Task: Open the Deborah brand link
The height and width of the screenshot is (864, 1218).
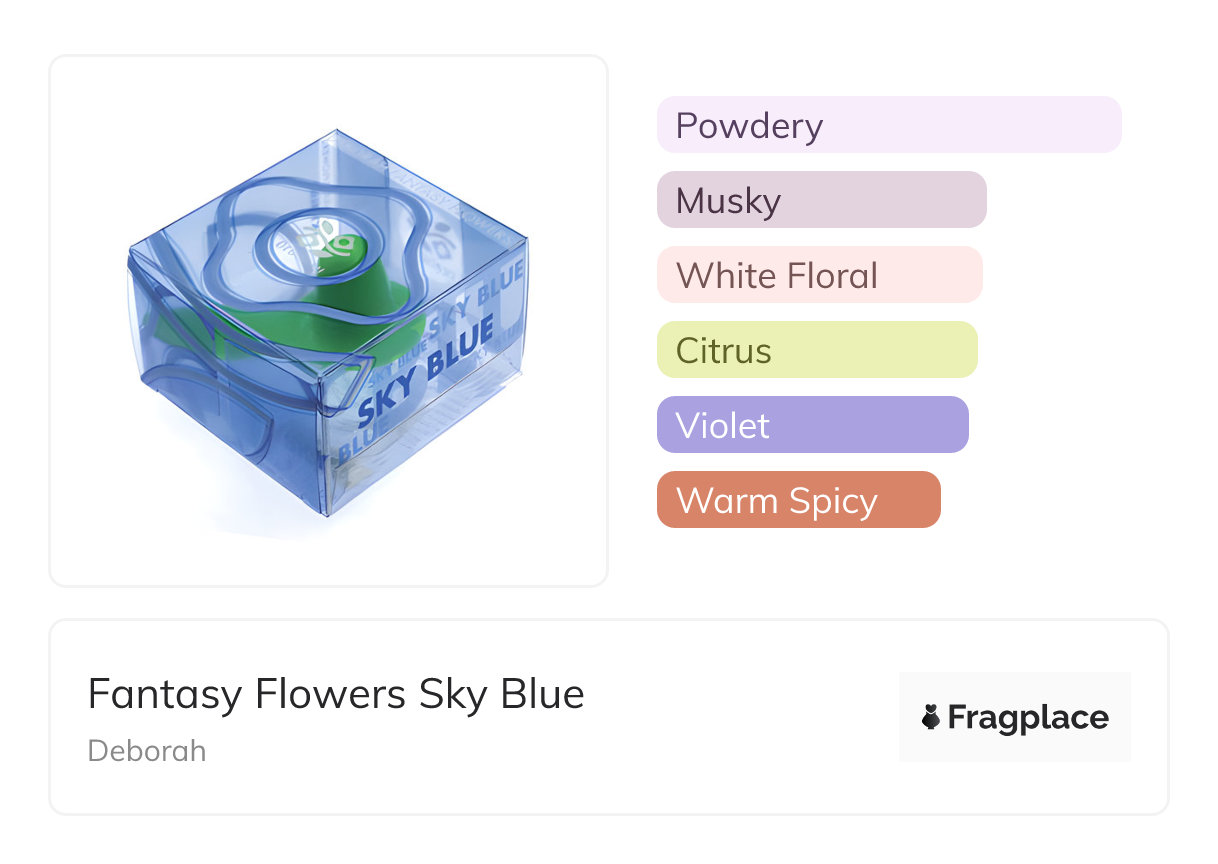Action: pos(147,751)
